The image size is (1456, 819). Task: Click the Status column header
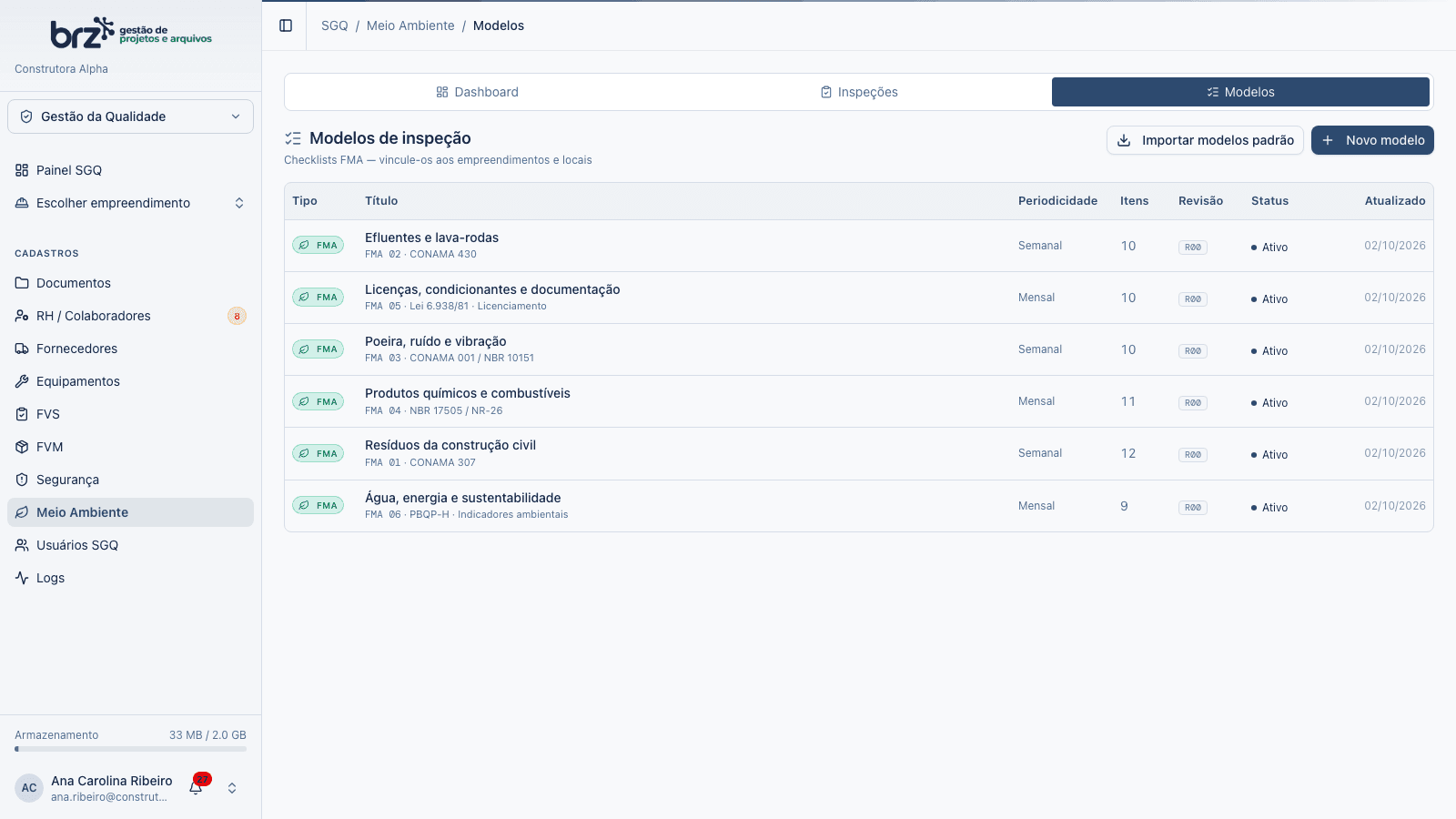coord(1269,201)
